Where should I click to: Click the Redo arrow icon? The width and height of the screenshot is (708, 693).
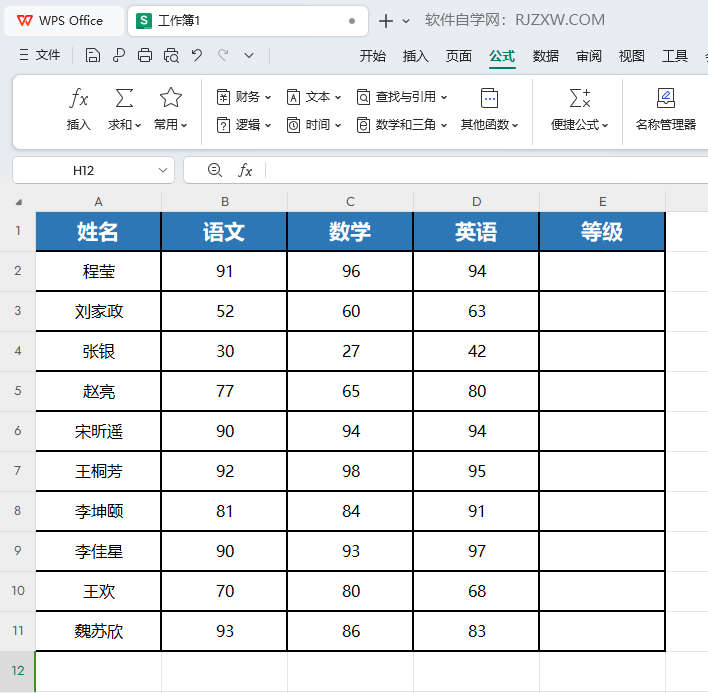tap(223, 55)
